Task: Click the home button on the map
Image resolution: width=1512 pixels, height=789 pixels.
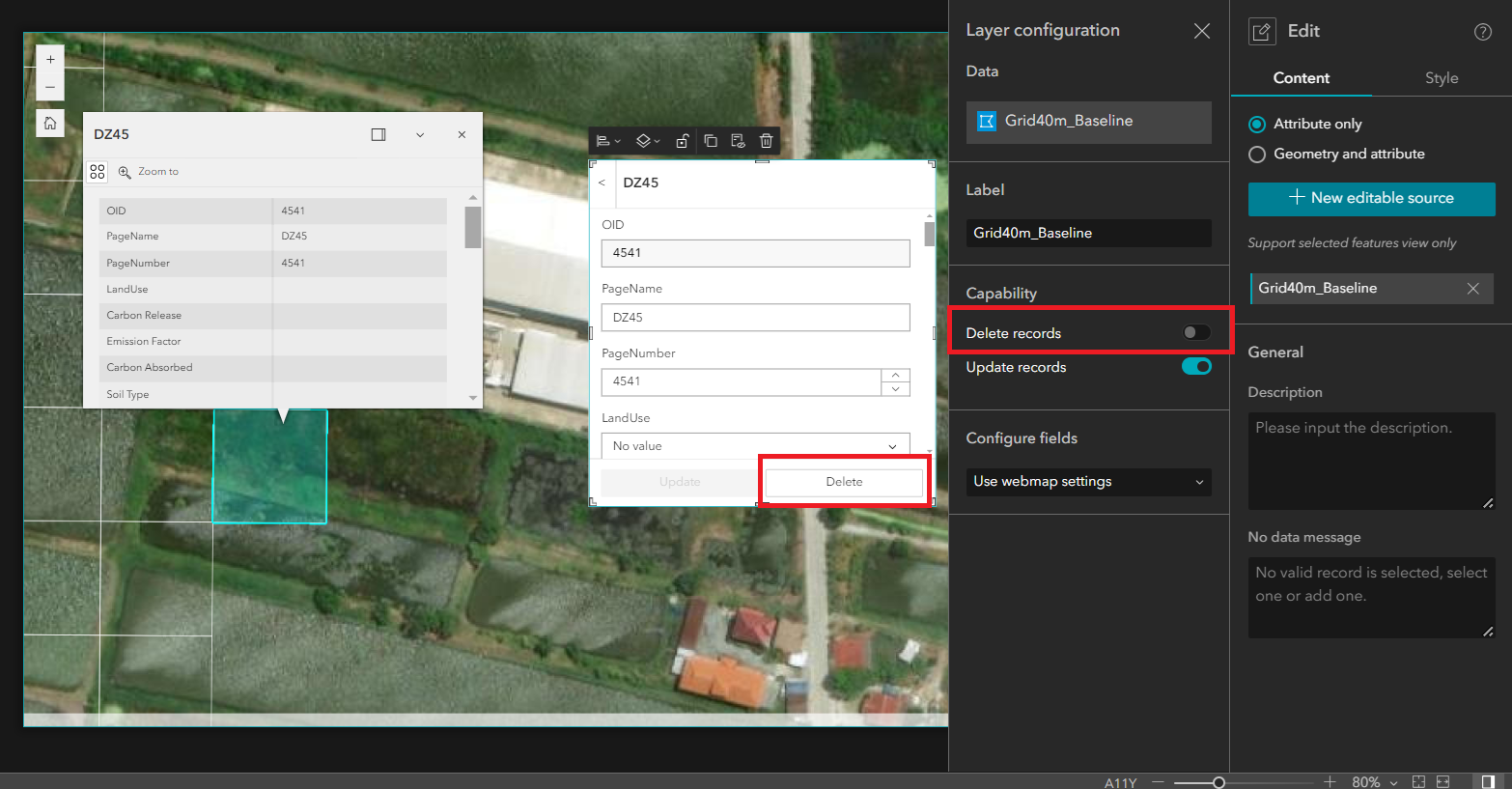Action: (x=49, y=123)
